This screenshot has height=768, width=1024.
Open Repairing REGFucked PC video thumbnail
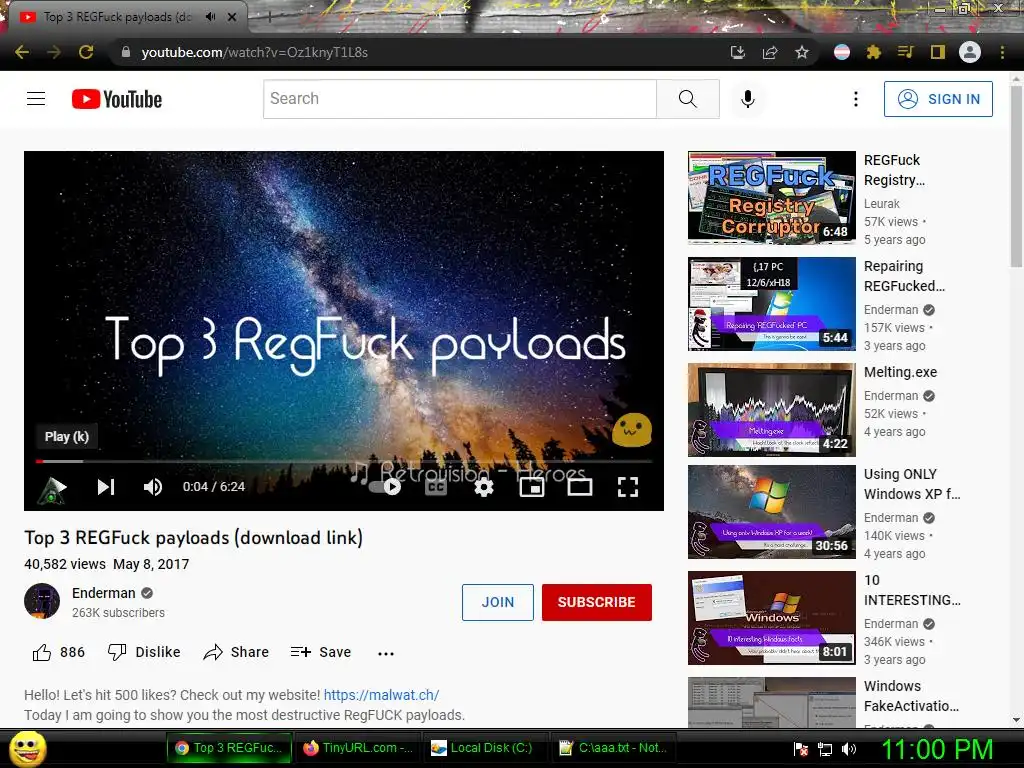click(x=772, y=304)
